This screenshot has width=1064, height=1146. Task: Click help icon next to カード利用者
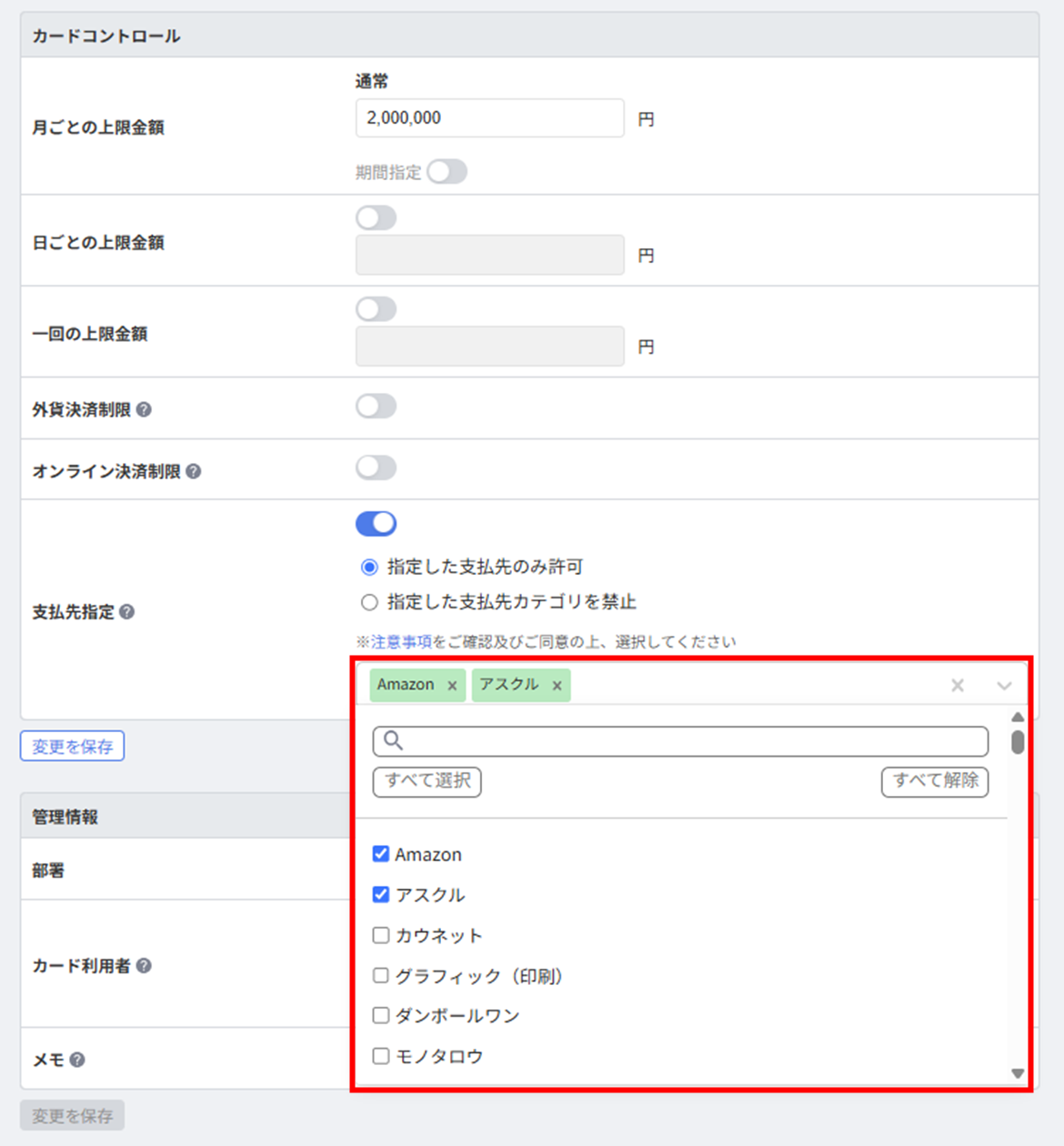tap(144, 966)
